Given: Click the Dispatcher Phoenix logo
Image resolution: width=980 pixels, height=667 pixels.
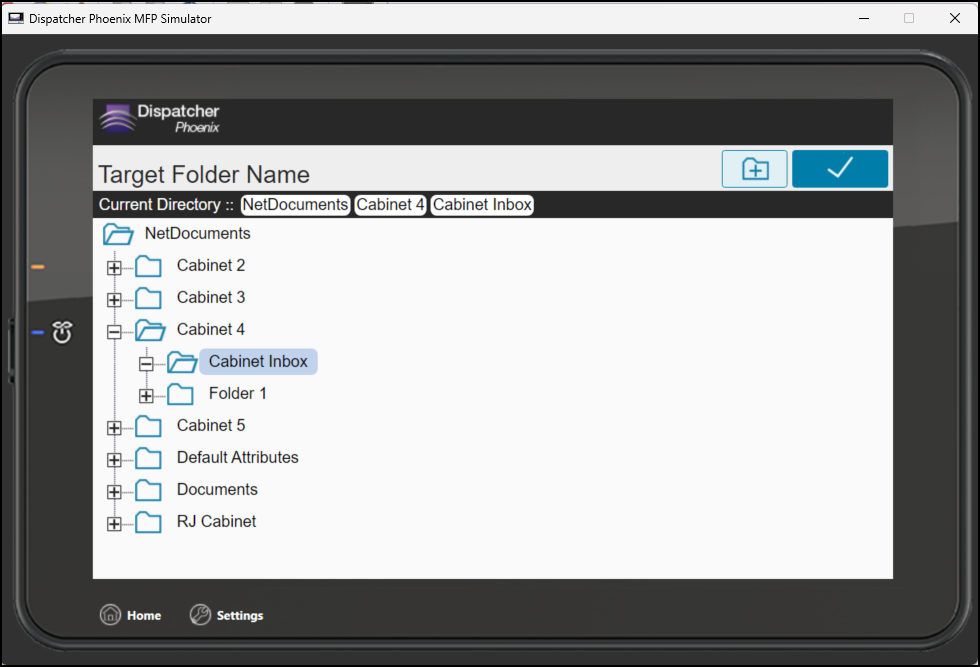Looking at the screenshot, I should tap(160, 119).
